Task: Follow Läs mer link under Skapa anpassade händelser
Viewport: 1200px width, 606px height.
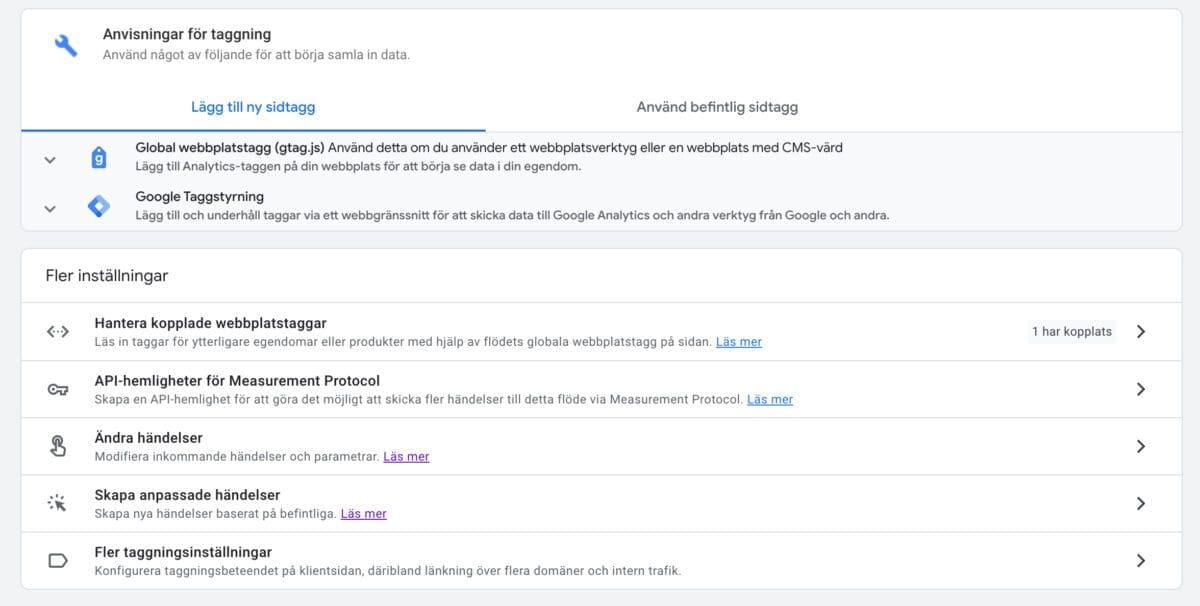Action: click(x=363, y=513)
